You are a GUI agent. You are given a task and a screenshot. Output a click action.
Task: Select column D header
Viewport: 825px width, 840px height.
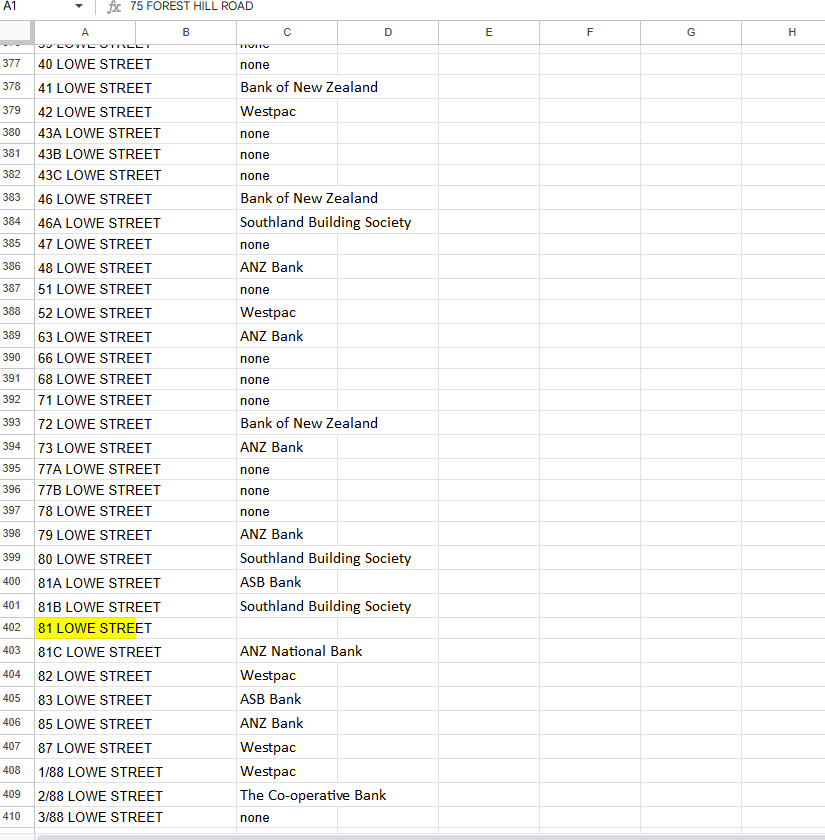pyautogui.click(x=388, y=33)
